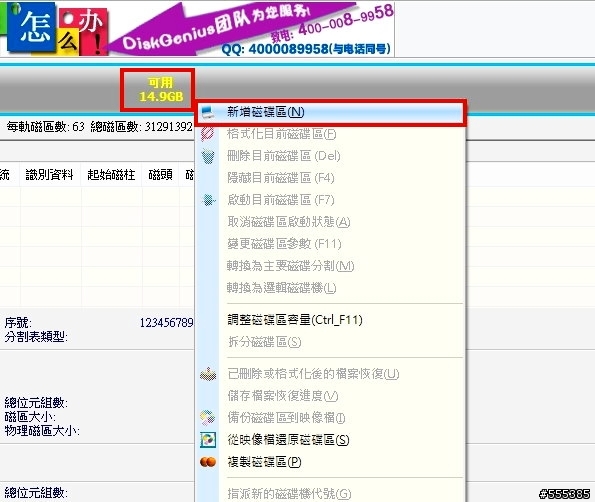The height and width of the screenshot is (502, 595).
Task: Click the 識別資料 column header
Action: point(49,175)
